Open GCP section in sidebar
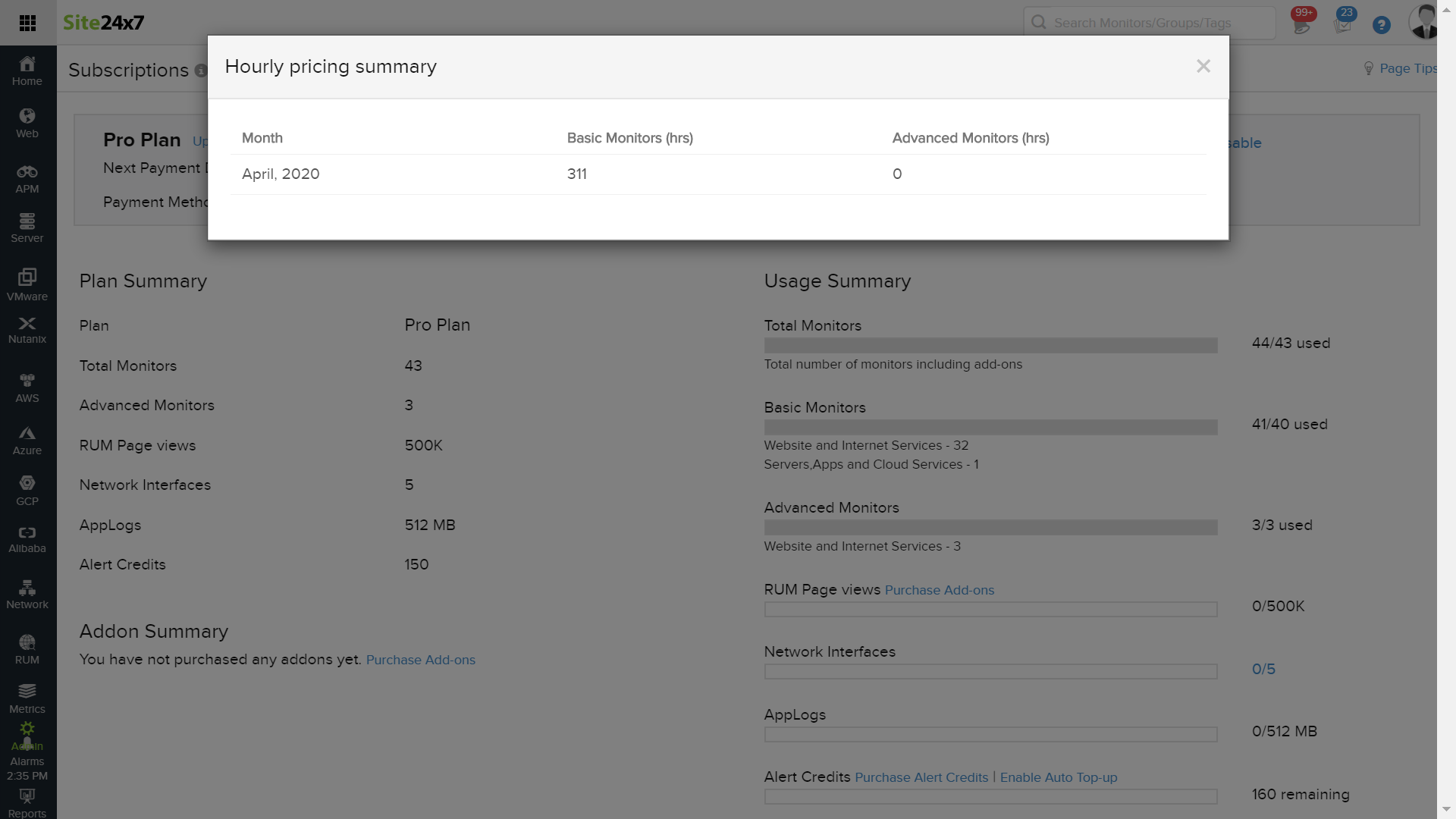 pyautogui.click(x=27, y=491)
